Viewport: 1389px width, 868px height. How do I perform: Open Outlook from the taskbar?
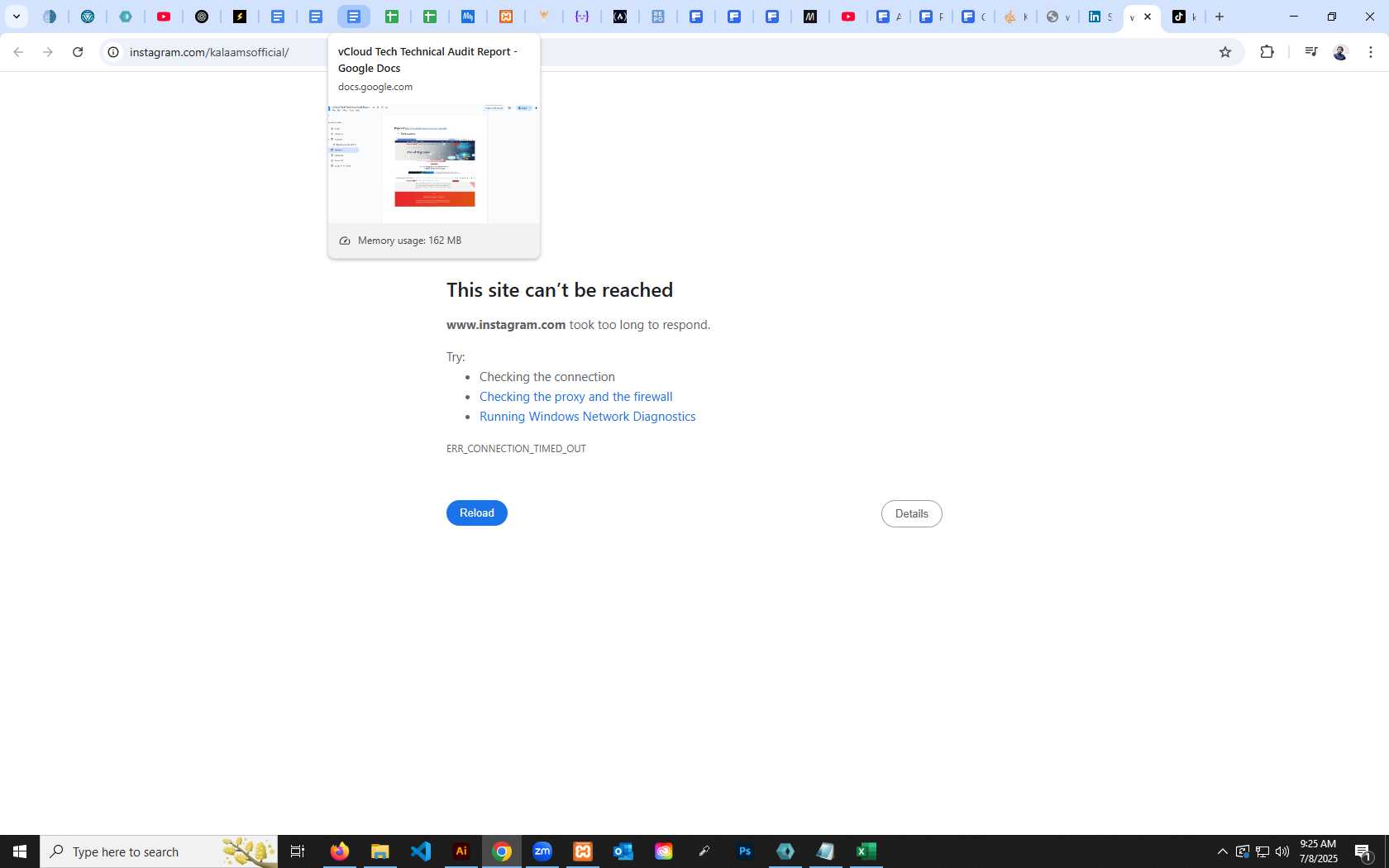point(623,851)
